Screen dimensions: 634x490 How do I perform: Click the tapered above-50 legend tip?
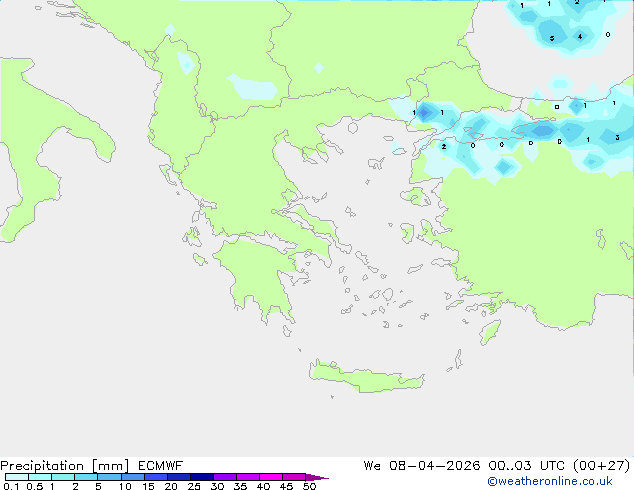pos(317,477)
